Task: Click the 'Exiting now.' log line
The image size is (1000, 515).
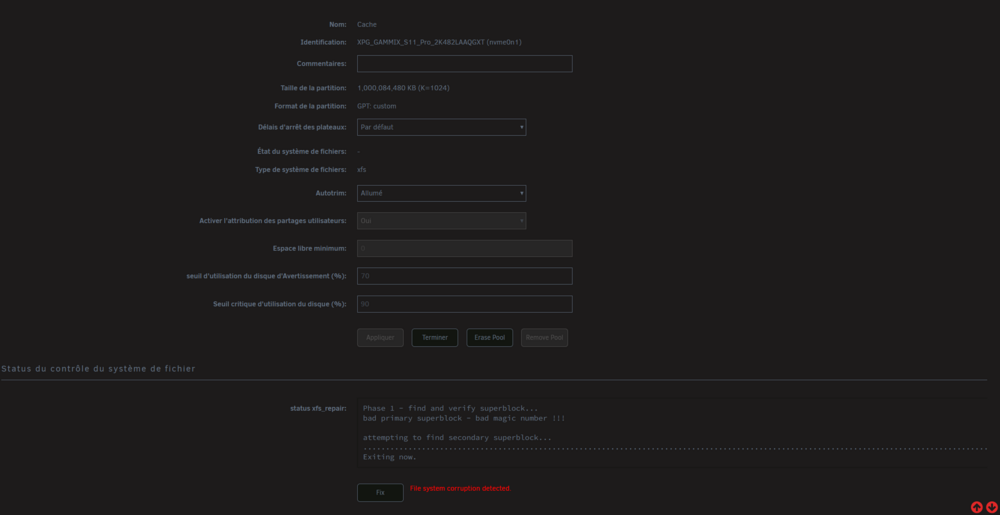Action: tap(390, 457)
